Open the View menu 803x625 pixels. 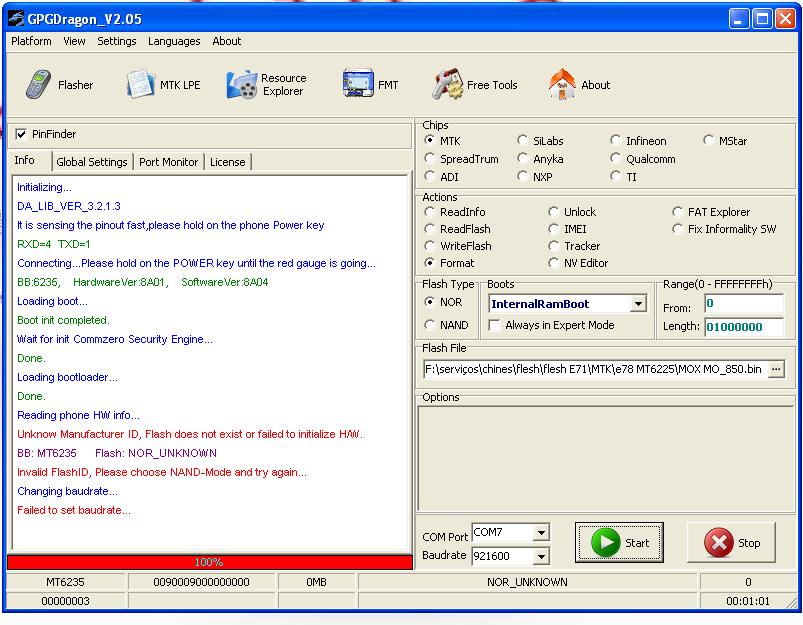pyautogui.click(x=74, y=41)
